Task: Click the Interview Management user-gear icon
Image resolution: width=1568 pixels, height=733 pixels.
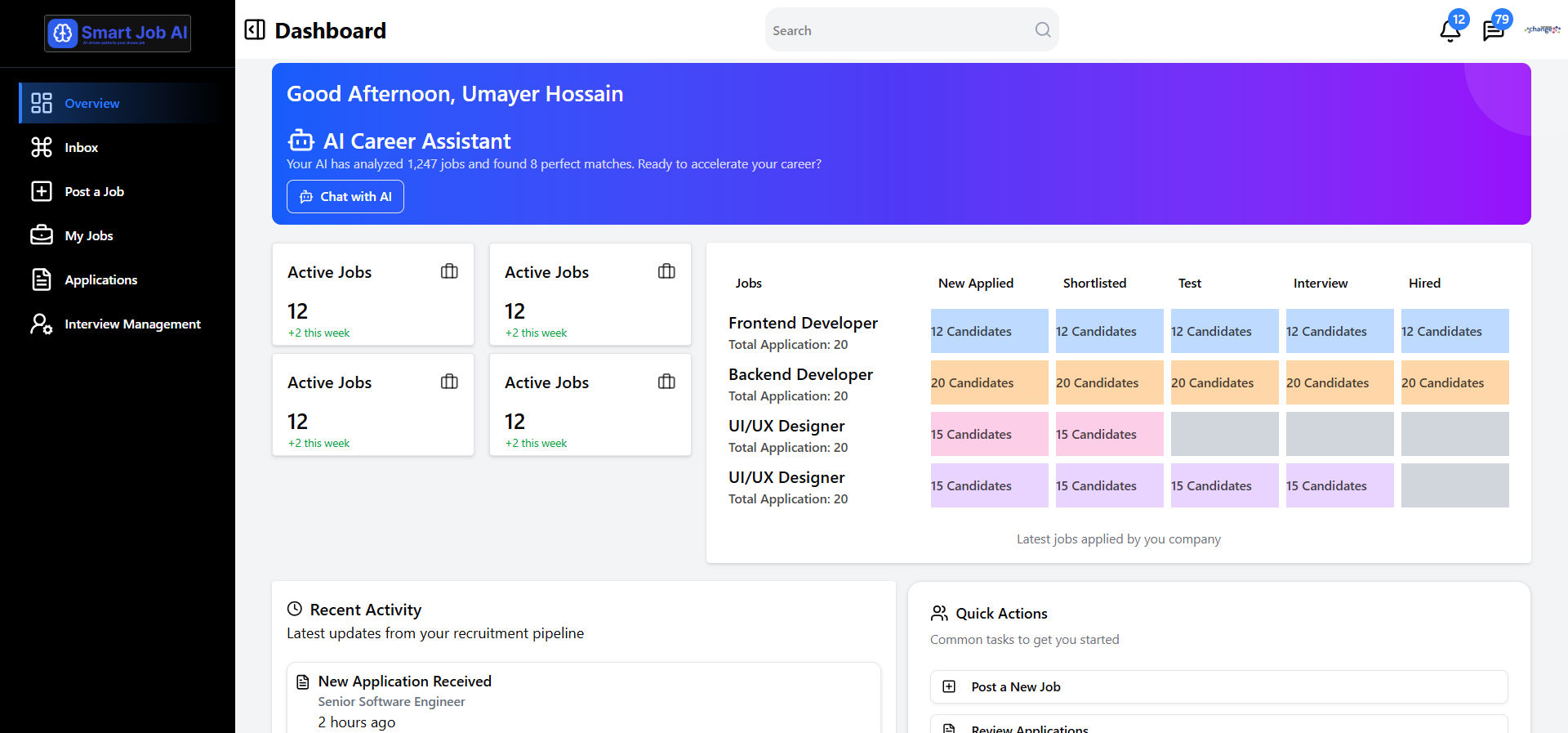Action: (42, 324)
